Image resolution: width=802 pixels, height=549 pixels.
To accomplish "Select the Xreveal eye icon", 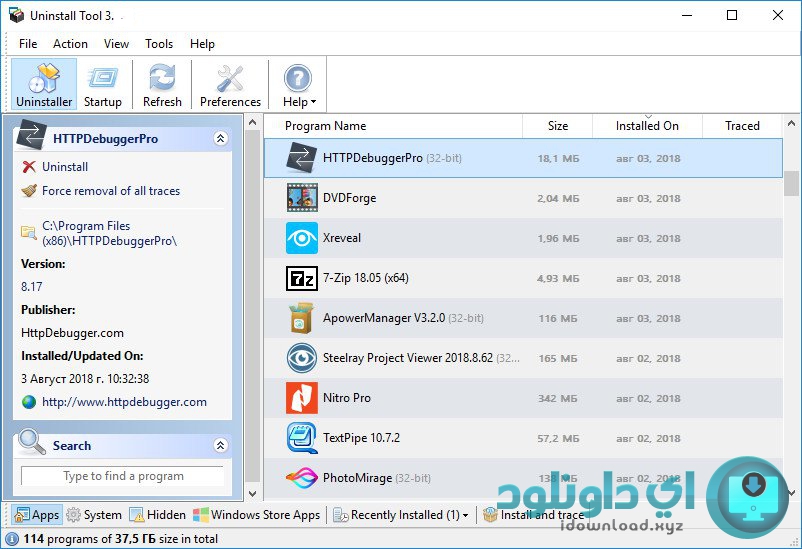I will pos(302,238).
